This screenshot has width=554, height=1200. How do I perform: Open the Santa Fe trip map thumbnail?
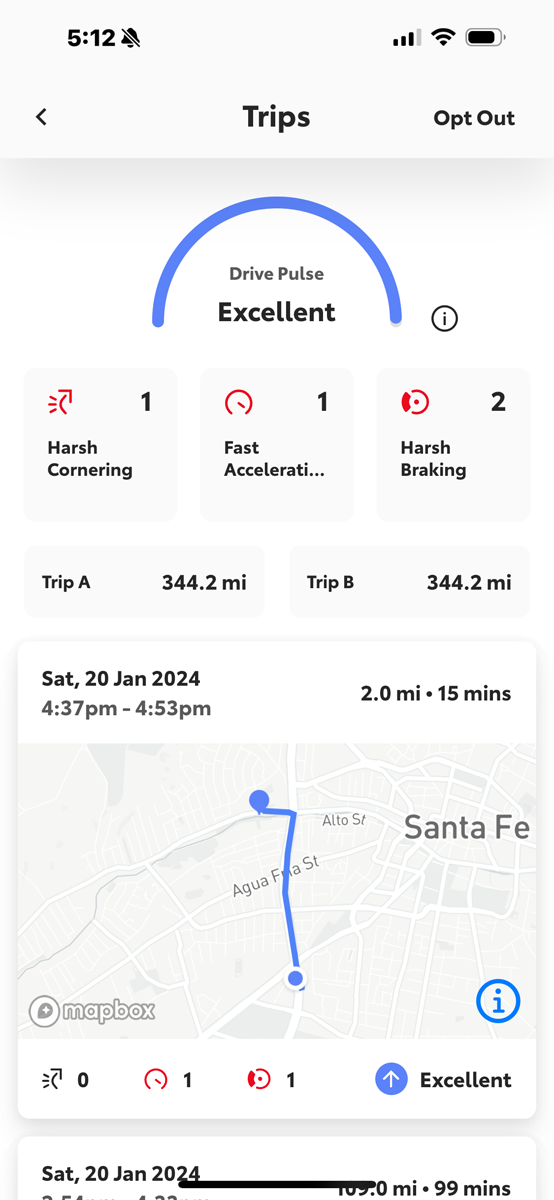point(277,892)
